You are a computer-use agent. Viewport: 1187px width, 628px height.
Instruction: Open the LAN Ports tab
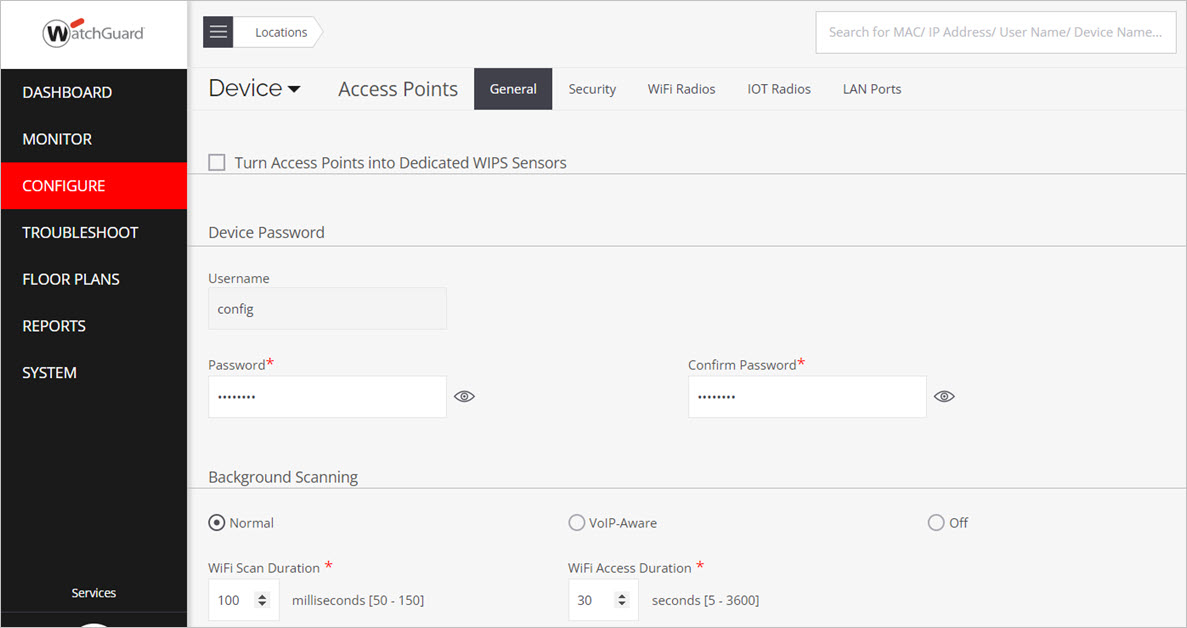[x=871, y=88]
